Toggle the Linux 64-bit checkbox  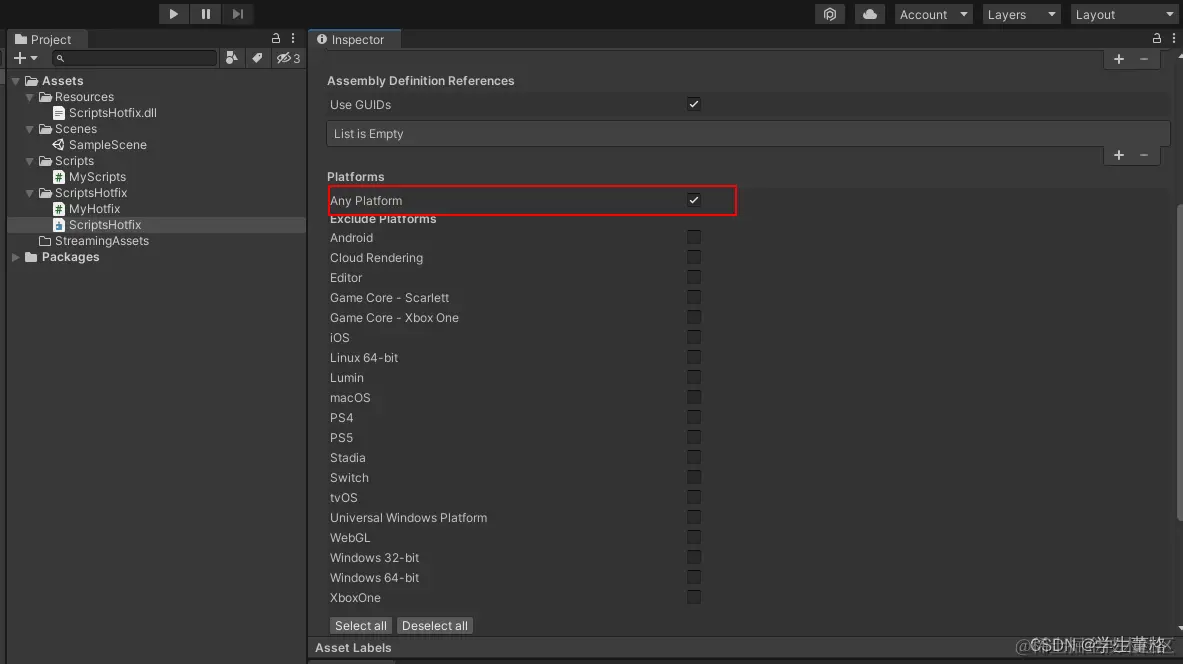[694, 357]
